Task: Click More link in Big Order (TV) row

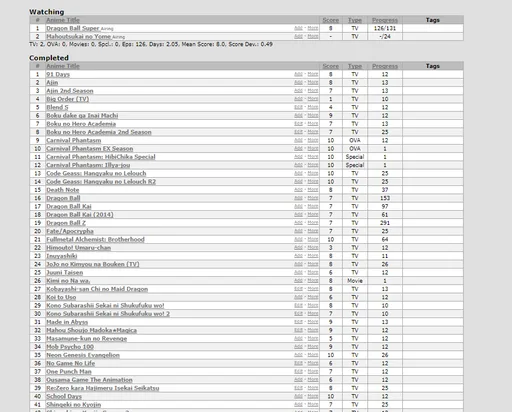Action: [x=313, y=99]
